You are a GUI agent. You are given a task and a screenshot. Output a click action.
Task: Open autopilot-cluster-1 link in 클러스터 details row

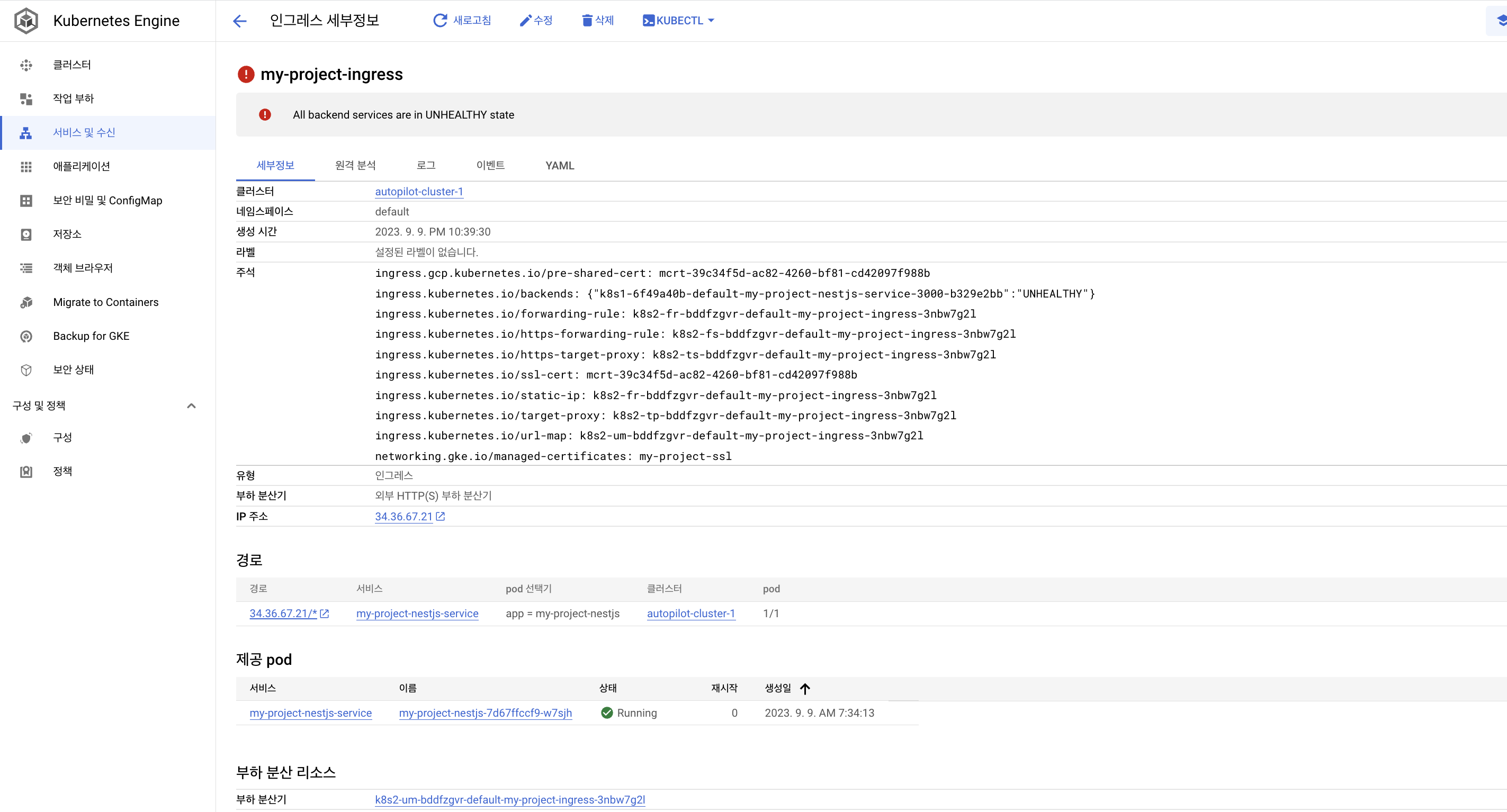click(419, 192)
